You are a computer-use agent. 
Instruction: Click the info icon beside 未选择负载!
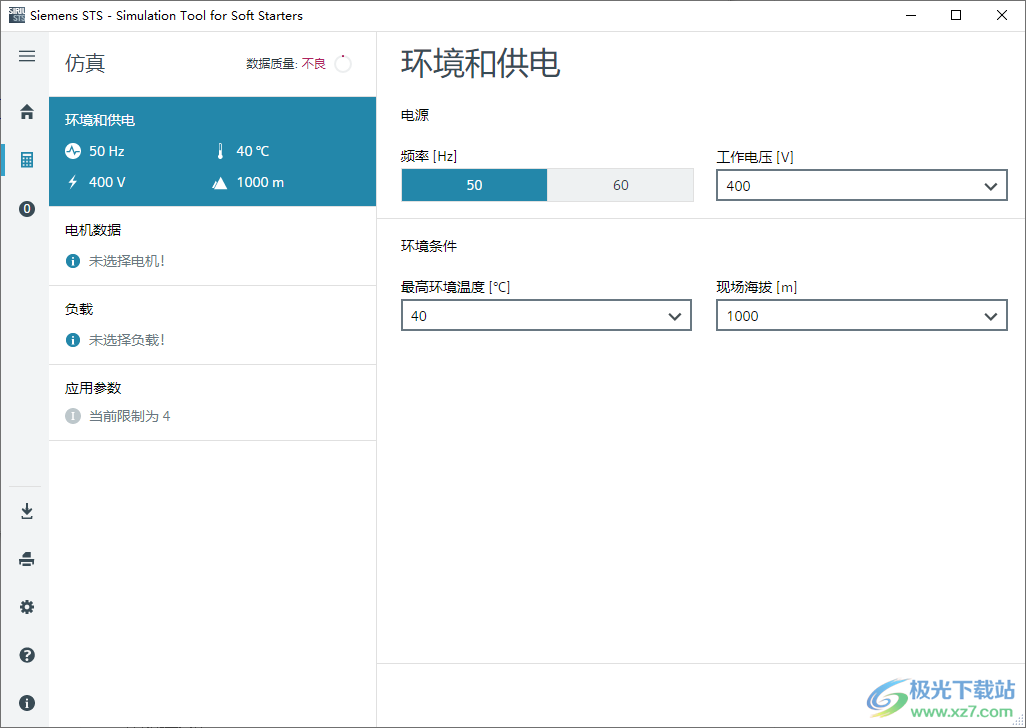(x=73, y=340)
